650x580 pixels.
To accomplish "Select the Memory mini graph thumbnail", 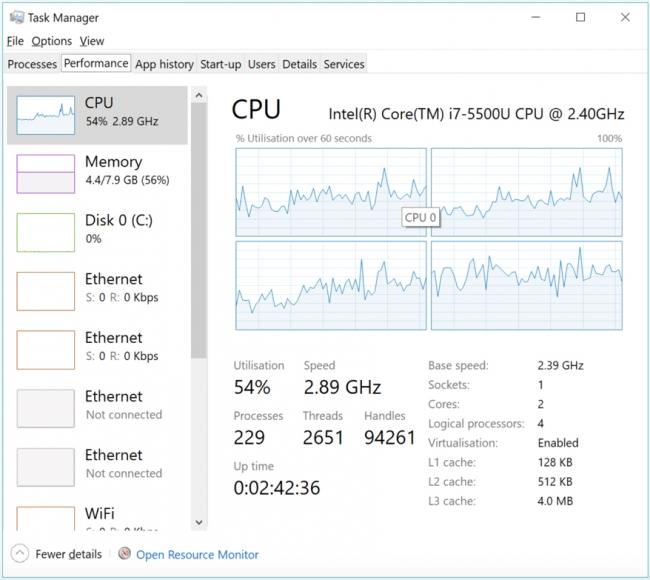I will click(46, 174).
